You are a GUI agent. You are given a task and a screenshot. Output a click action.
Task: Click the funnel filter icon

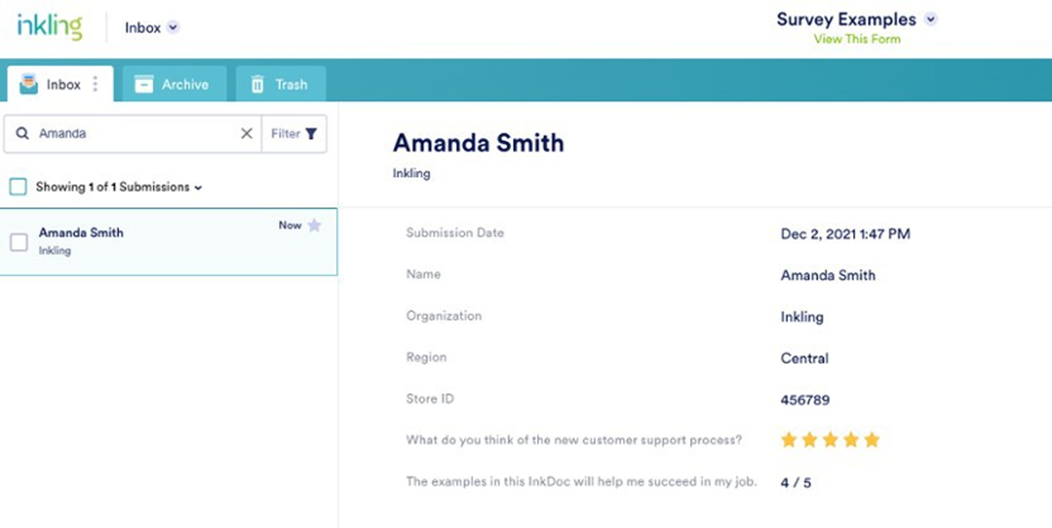click(311, 133)
